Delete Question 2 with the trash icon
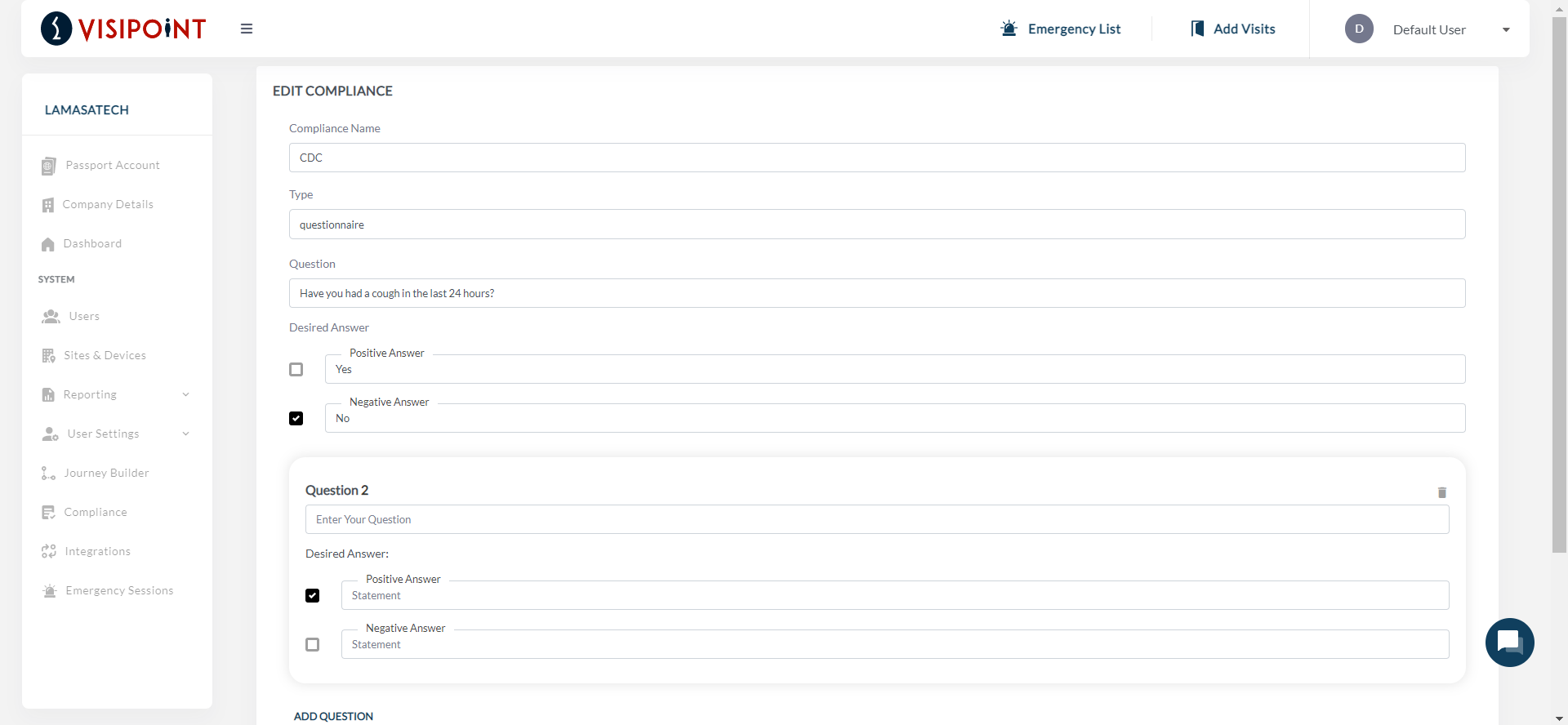The width and height of the screenshot is (1568, 725). pos(1441,492)
